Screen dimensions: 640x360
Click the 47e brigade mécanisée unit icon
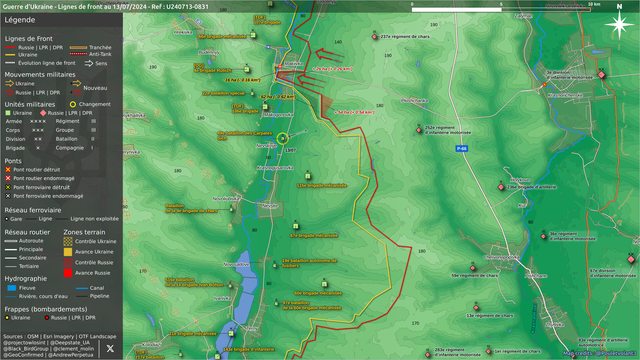[x=296, y=226]
